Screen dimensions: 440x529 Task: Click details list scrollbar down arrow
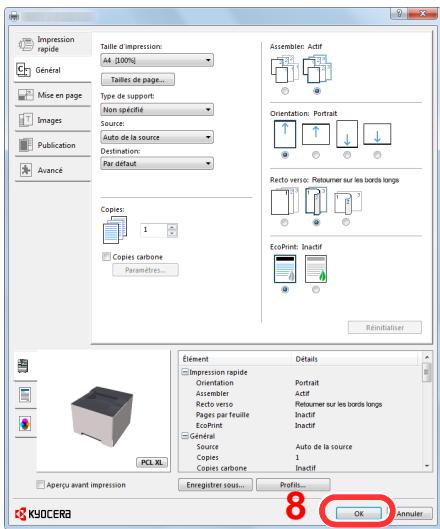(427, 466)
